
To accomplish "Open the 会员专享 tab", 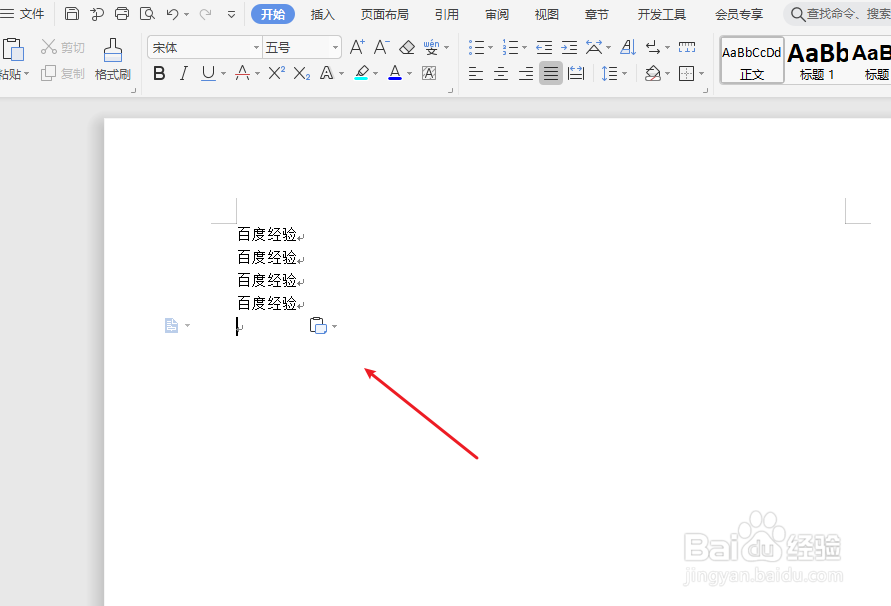I will (739, 14).
